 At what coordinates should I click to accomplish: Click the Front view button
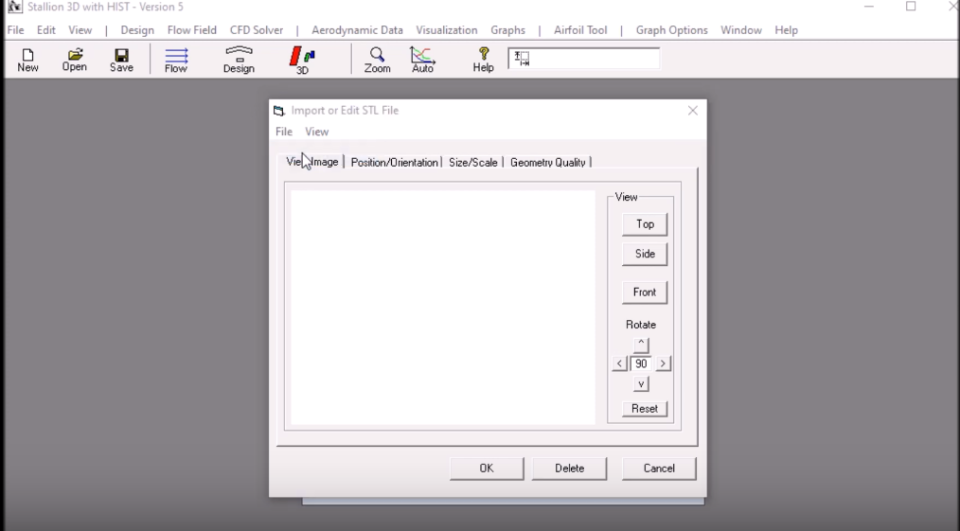tap(645, 292)
